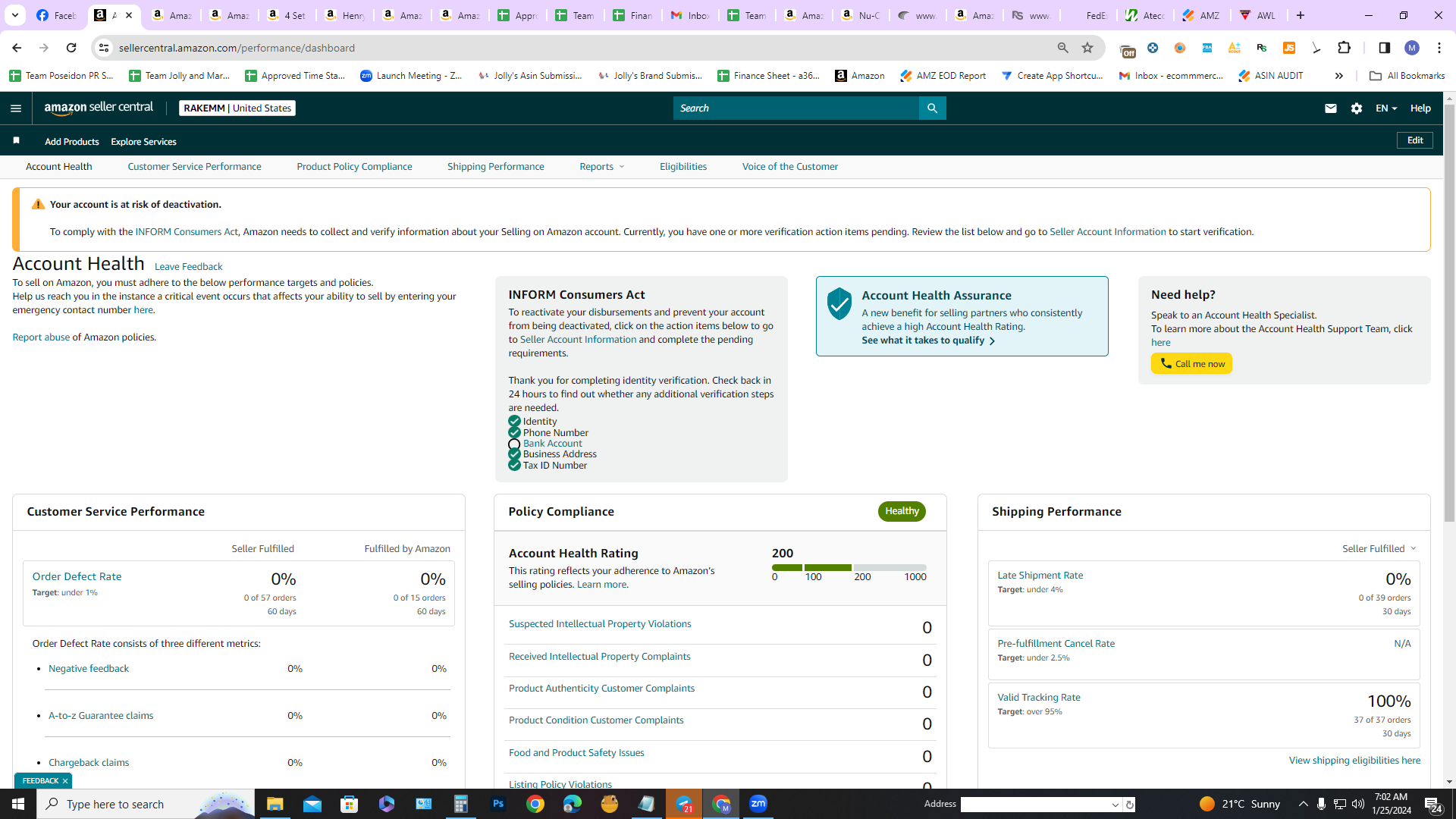
Task: Open File Explorer from the taskbar
Action: pos(275,804)
